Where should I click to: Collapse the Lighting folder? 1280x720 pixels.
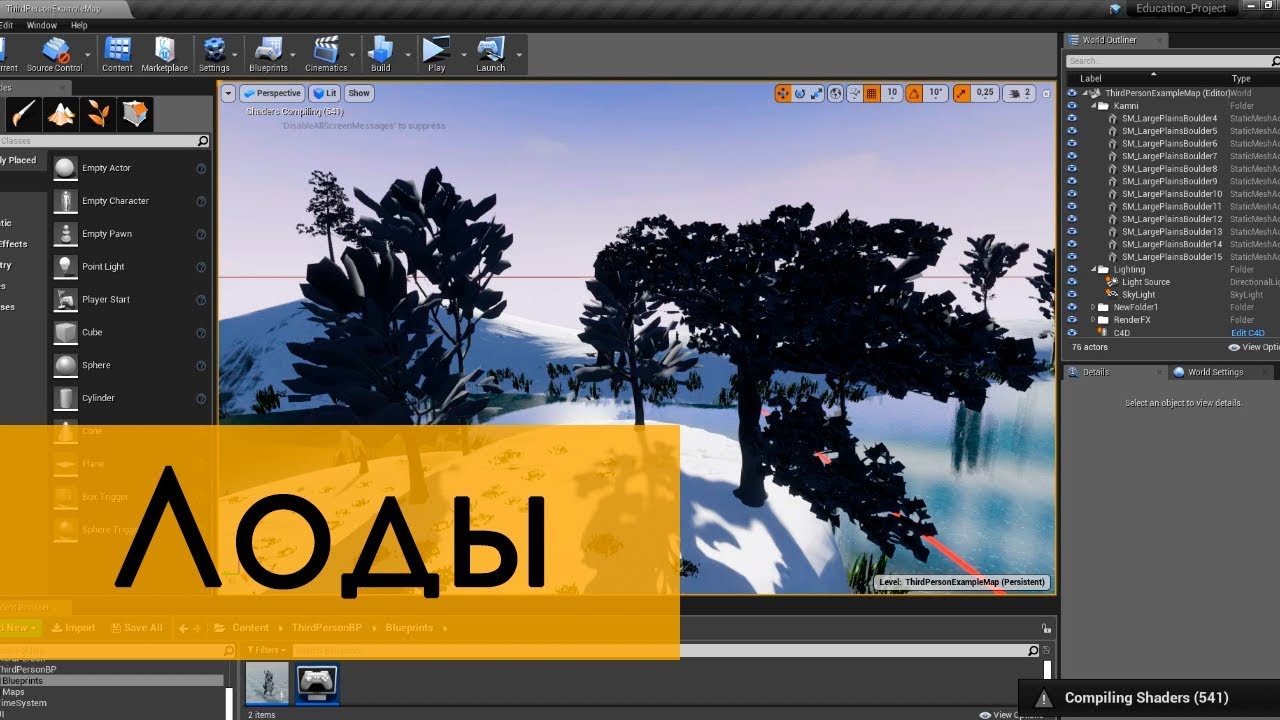[x=1093, y=270]
